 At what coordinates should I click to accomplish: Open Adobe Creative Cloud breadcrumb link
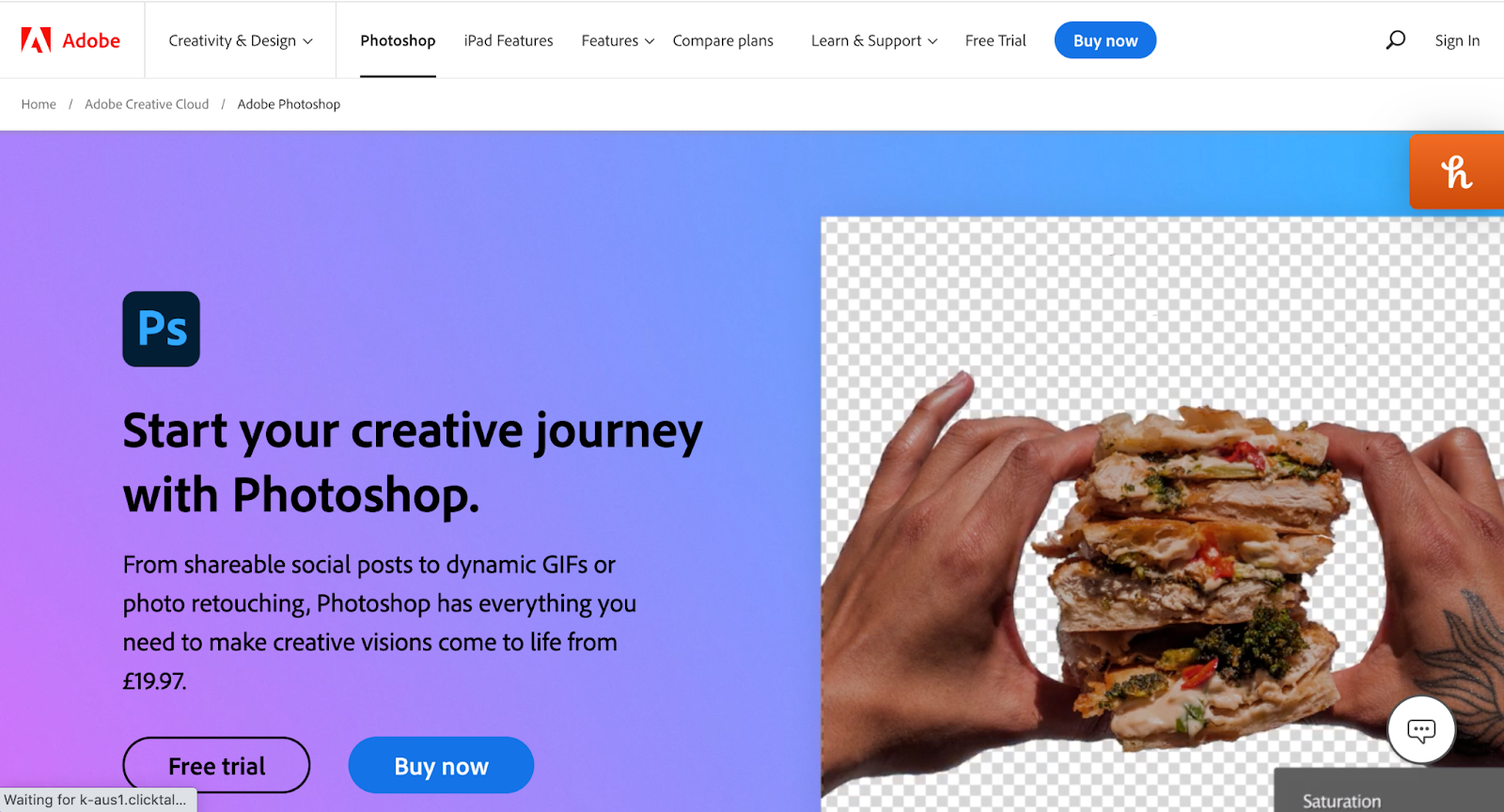147,104
